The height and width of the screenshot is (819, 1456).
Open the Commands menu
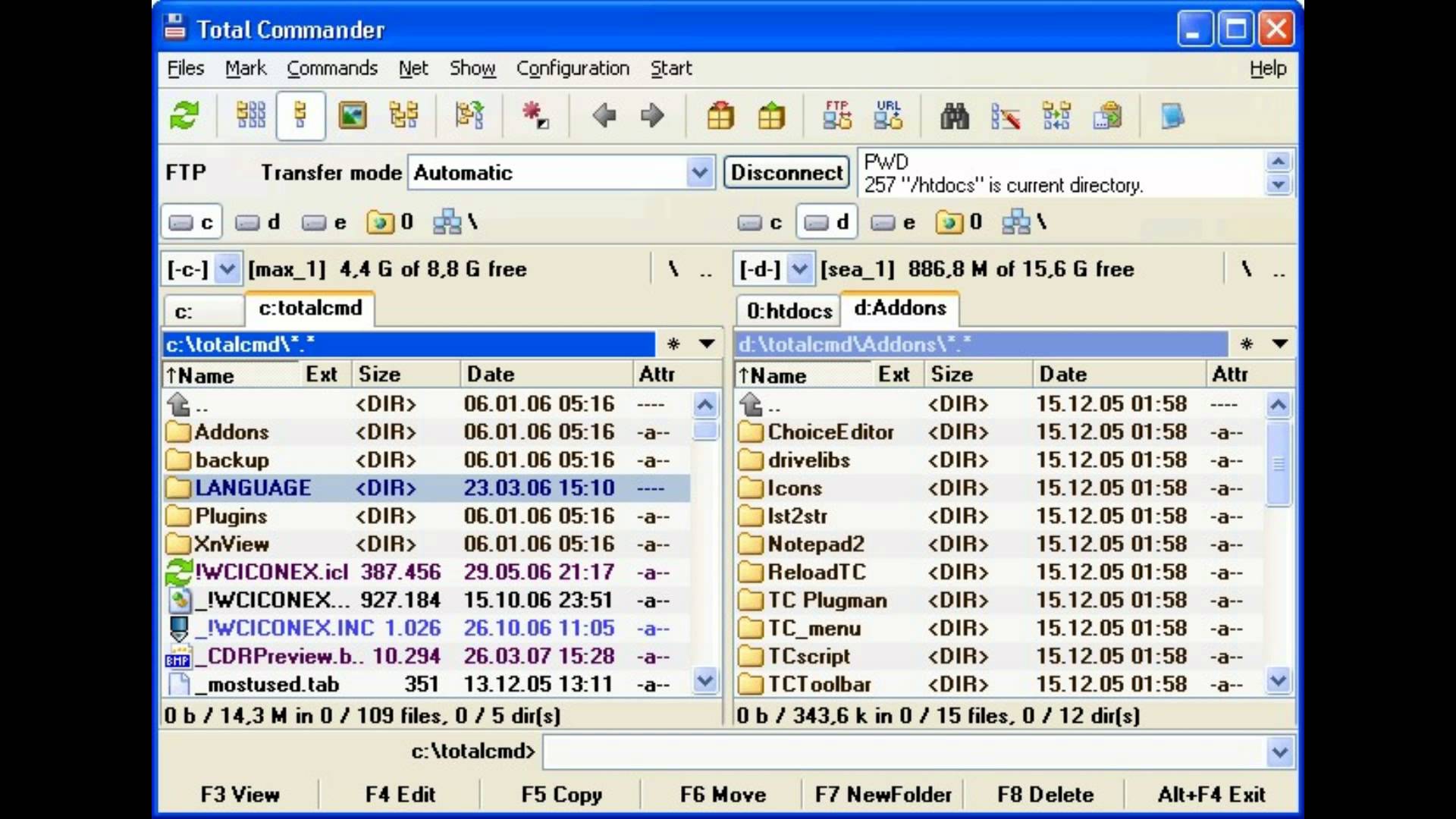tap(332, 68)
